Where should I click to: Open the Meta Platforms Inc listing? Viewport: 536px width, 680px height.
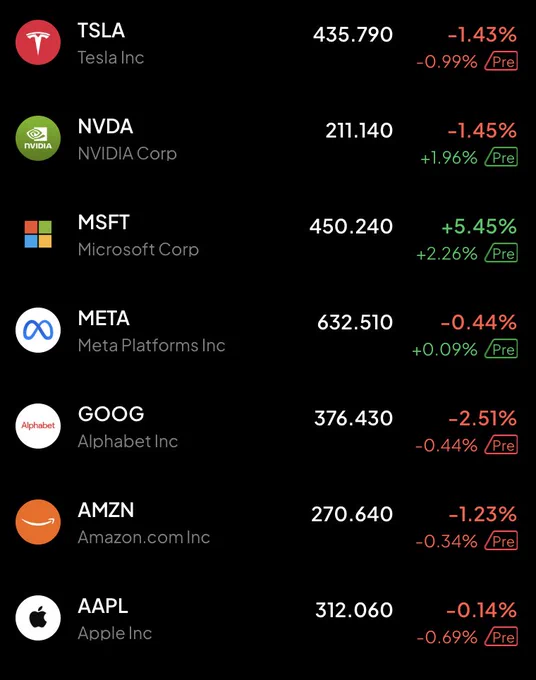pyautogui.click(x=152, y=346)
